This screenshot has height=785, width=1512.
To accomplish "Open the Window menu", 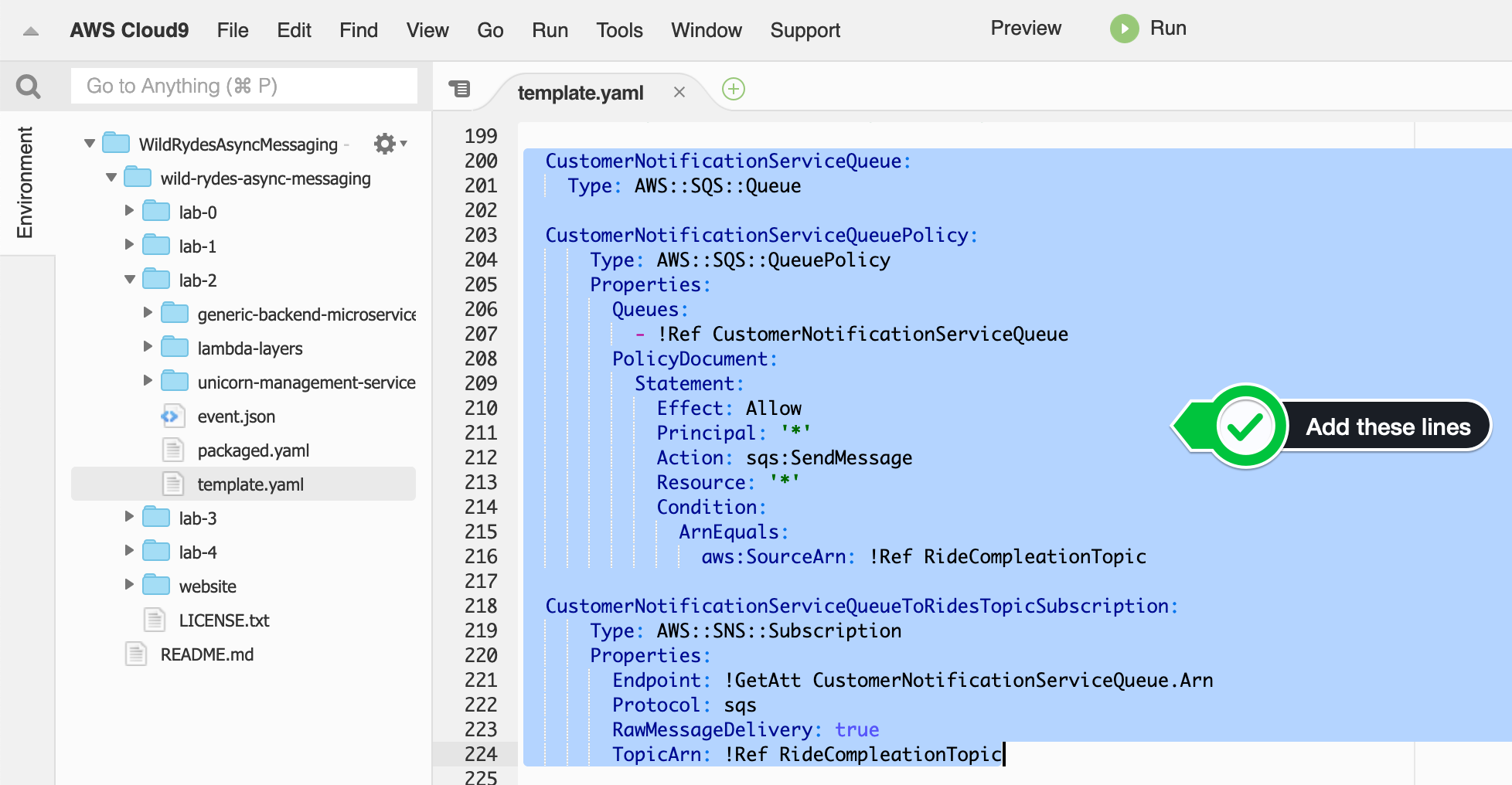I will [x=707, y=30].
